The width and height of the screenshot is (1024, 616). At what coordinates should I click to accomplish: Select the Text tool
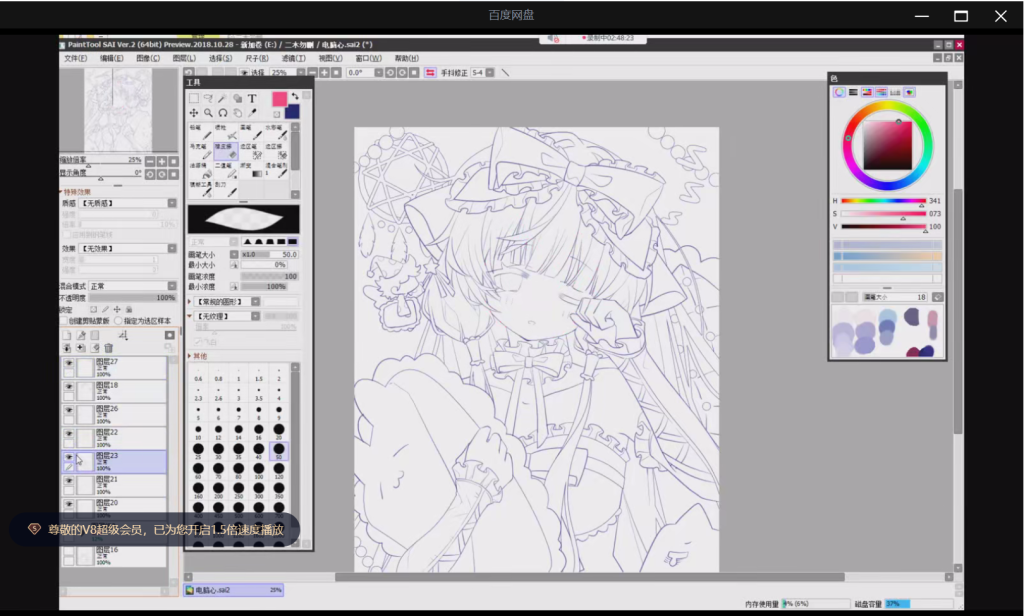point(252,99)
